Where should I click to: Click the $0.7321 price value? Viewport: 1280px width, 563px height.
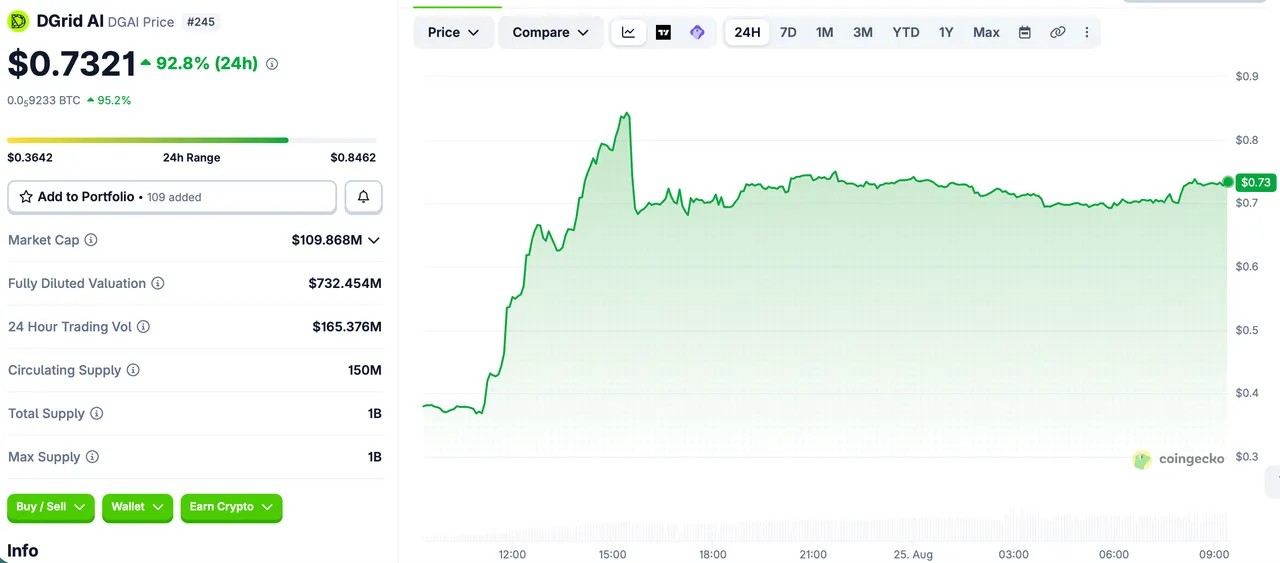[x=71, y=64]
